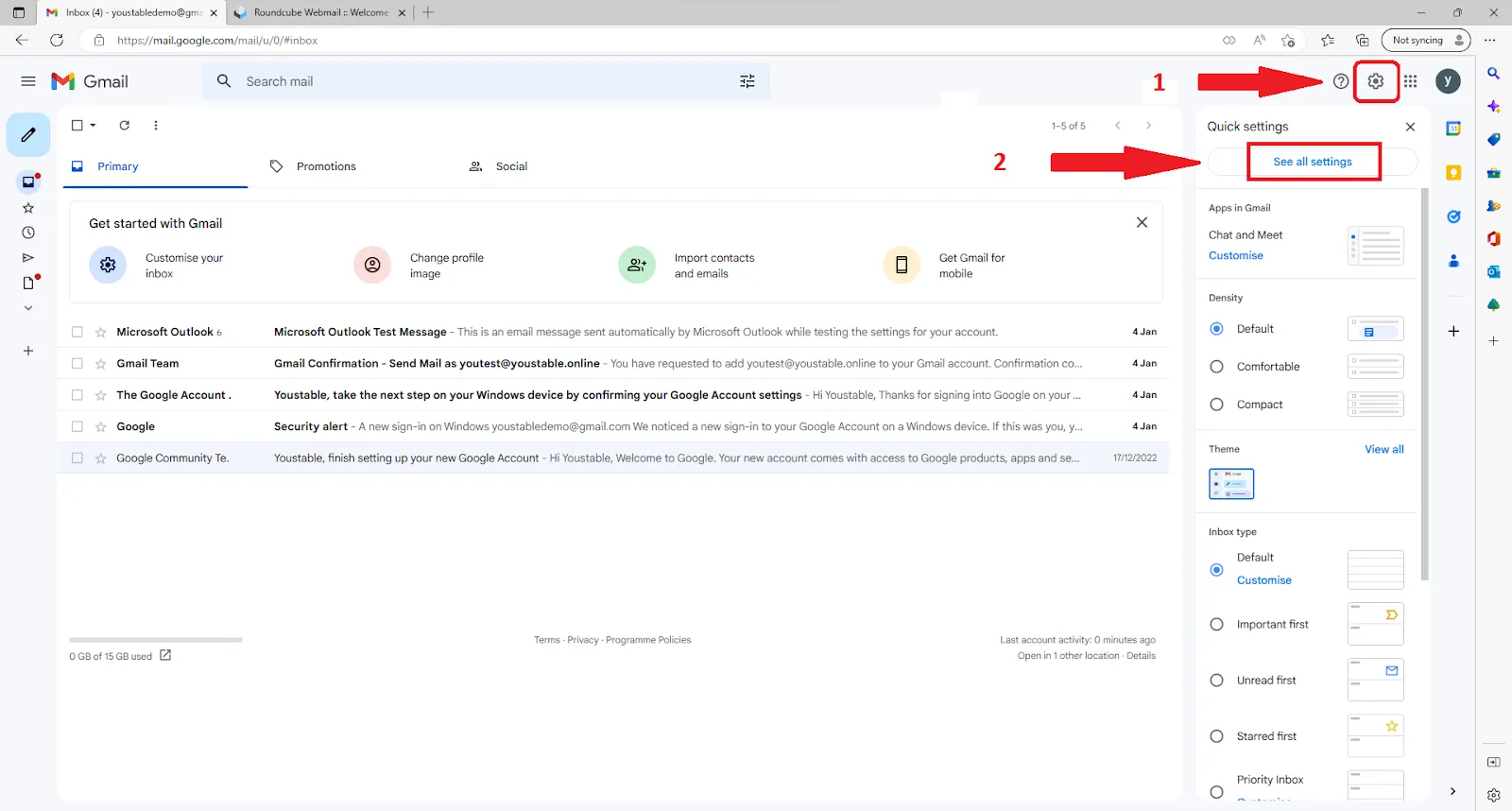Open Edge sidebar settings gear
Screen dimensions: 1512x811
[x=1493, y=795]
